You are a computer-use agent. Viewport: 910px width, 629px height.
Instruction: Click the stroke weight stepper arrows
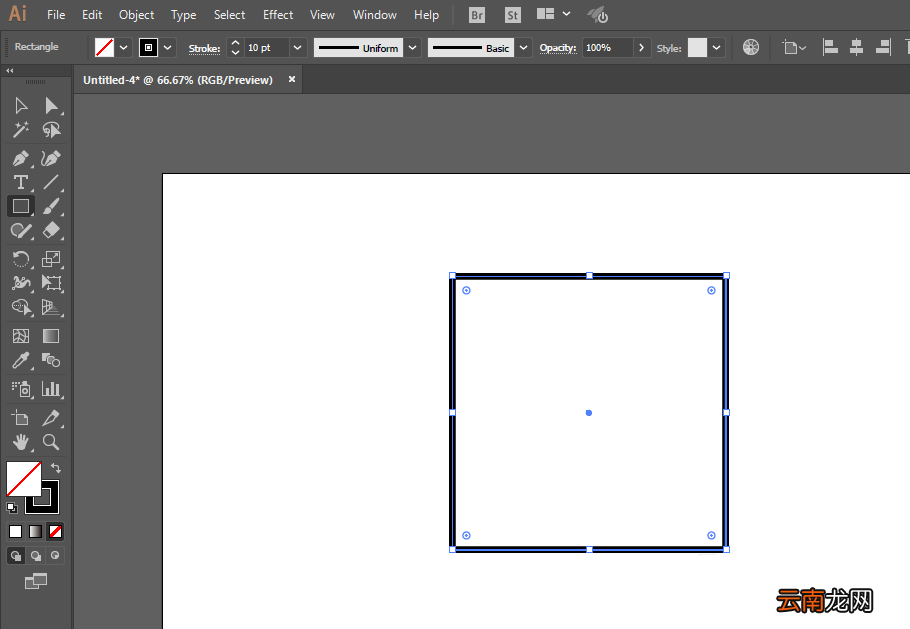pos(235,48)
